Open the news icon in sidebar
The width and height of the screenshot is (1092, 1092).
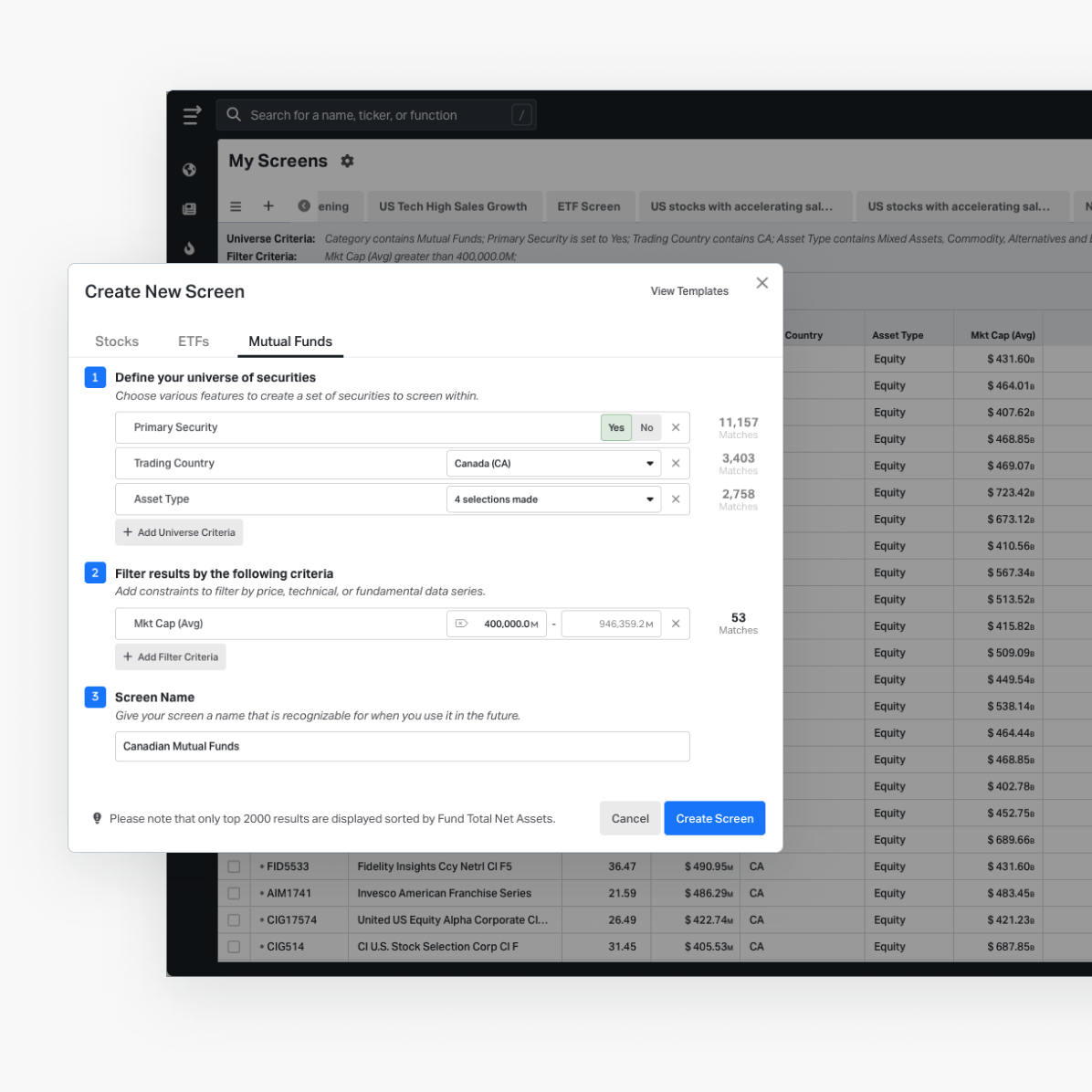(189, 209)
